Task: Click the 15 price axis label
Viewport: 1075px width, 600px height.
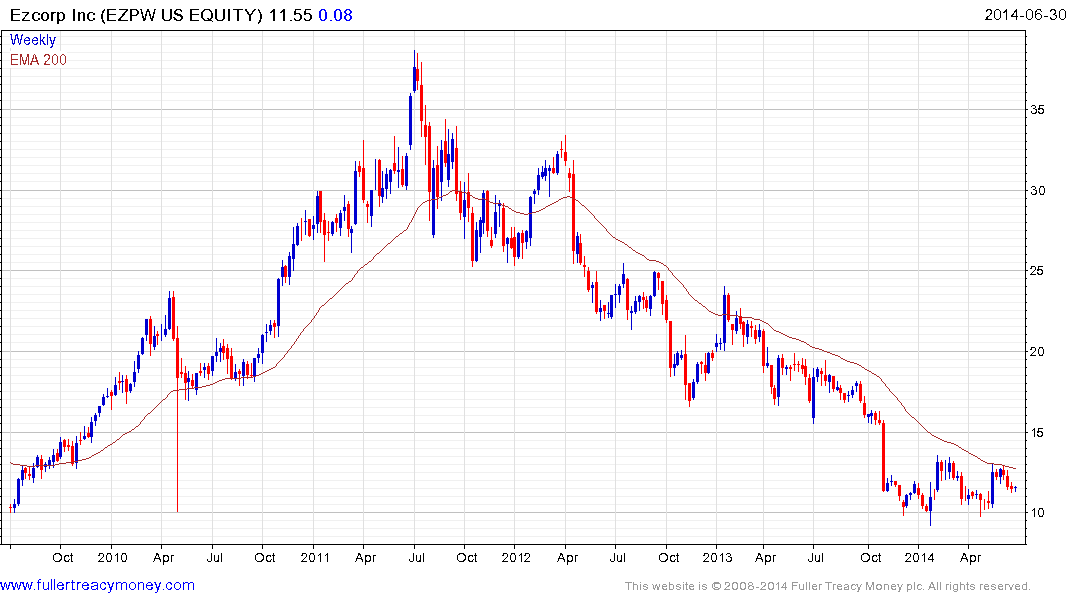Action: (x=1037, y=433)
